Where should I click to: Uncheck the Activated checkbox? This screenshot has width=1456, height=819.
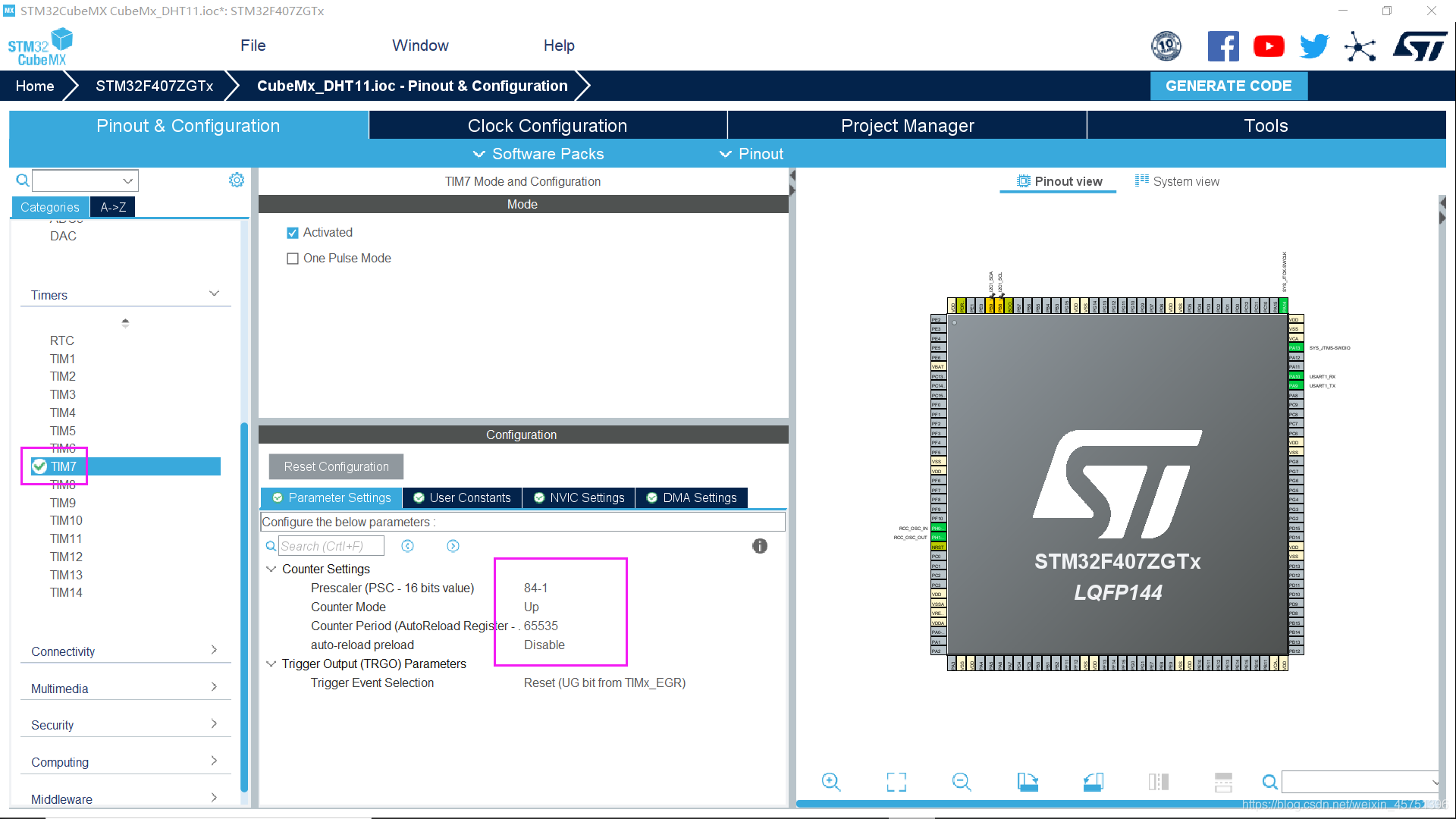tap(293, 233)
